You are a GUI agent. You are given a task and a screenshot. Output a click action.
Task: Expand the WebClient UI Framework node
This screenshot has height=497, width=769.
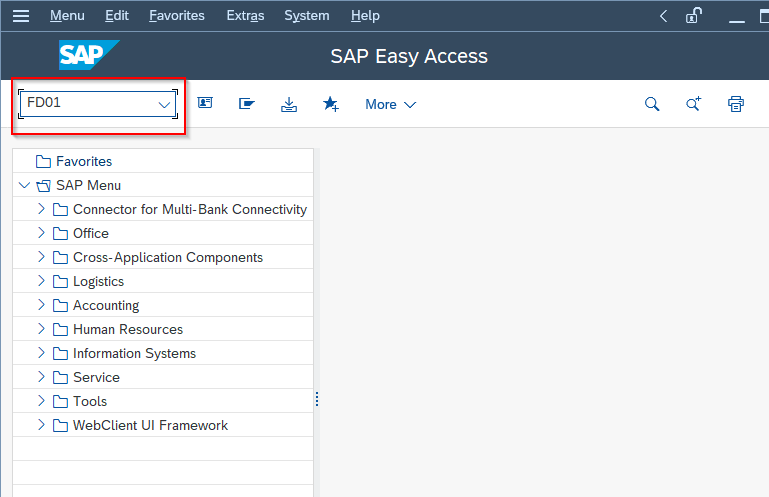(x=41, y=425)
